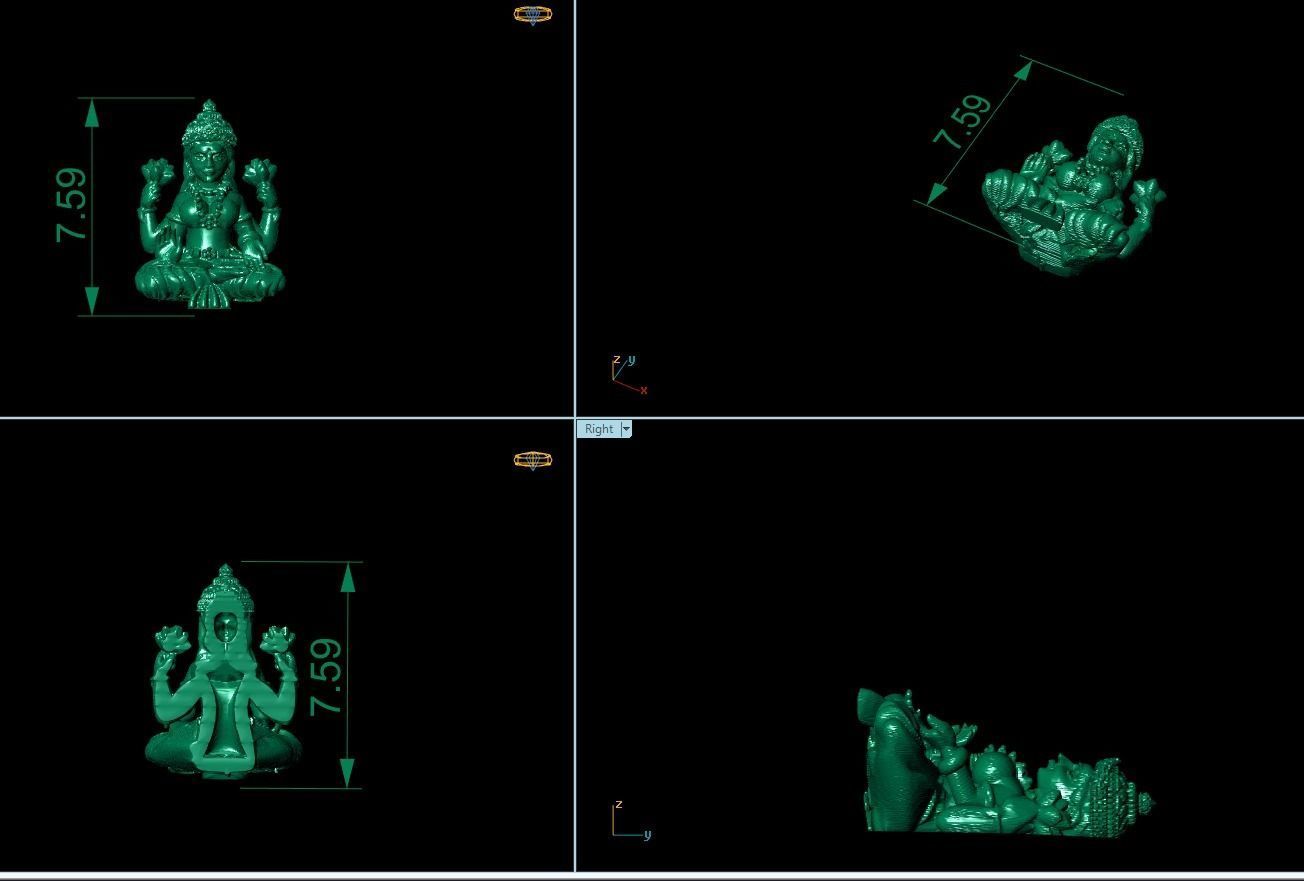Click the hollow back-view statue model
Viewport: 1304px width, 881px height.
pos(224,671)
